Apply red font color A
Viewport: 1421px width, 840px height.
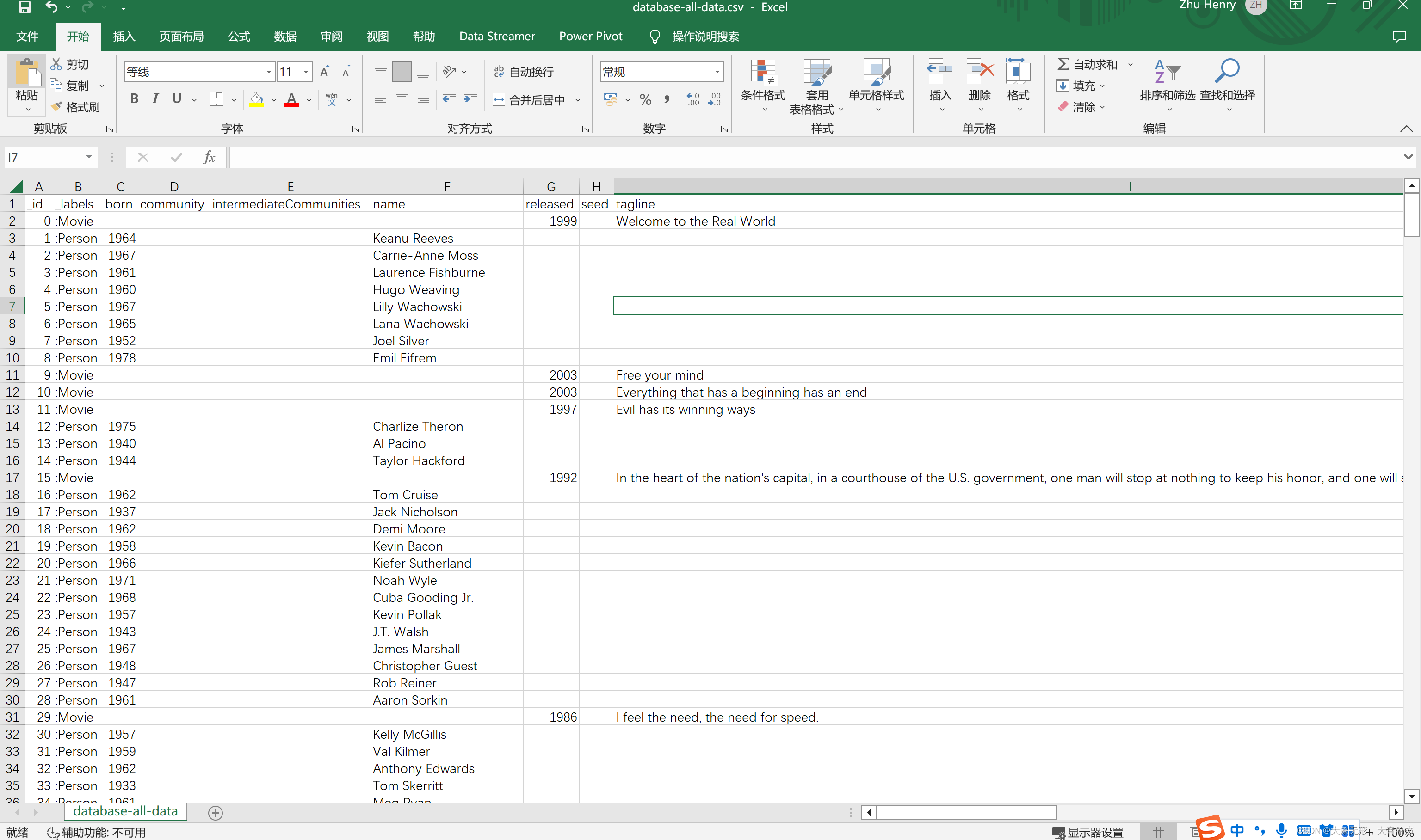coord(292,99)
